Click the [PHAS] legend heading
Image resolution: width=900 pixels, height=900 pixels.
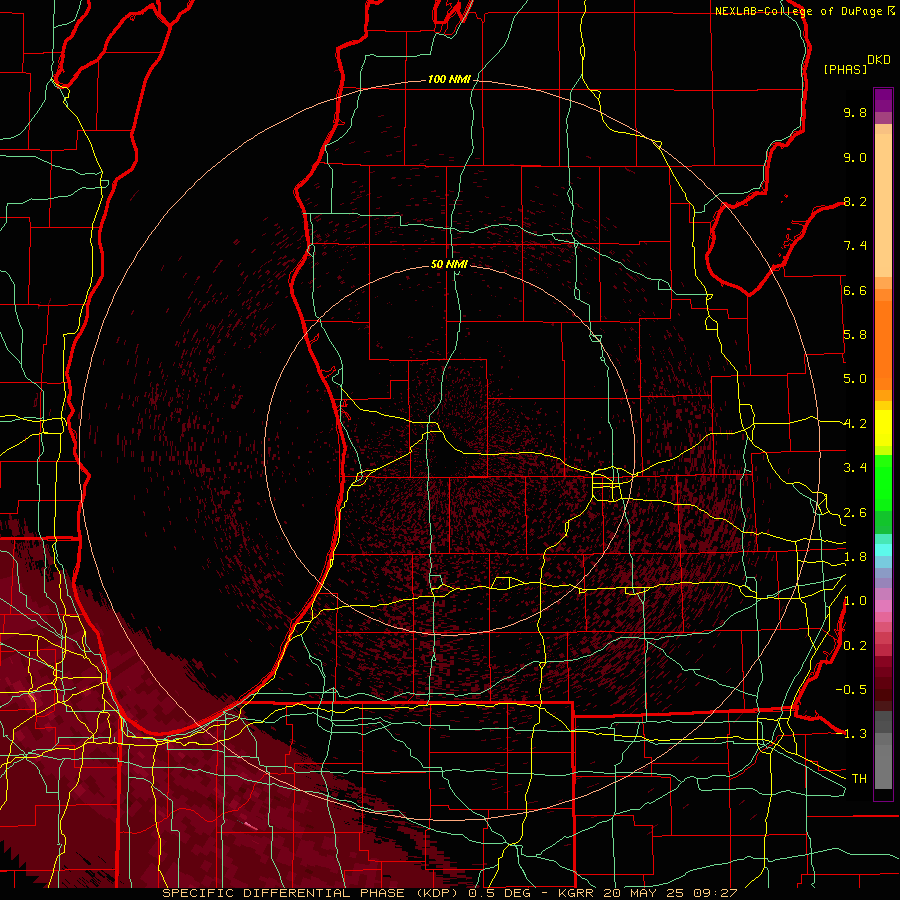845,70
